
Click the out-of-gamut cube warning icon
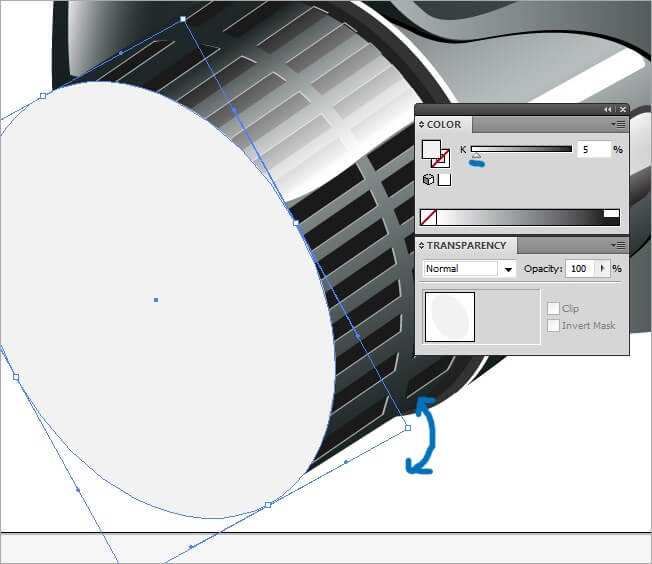[428, 180]
